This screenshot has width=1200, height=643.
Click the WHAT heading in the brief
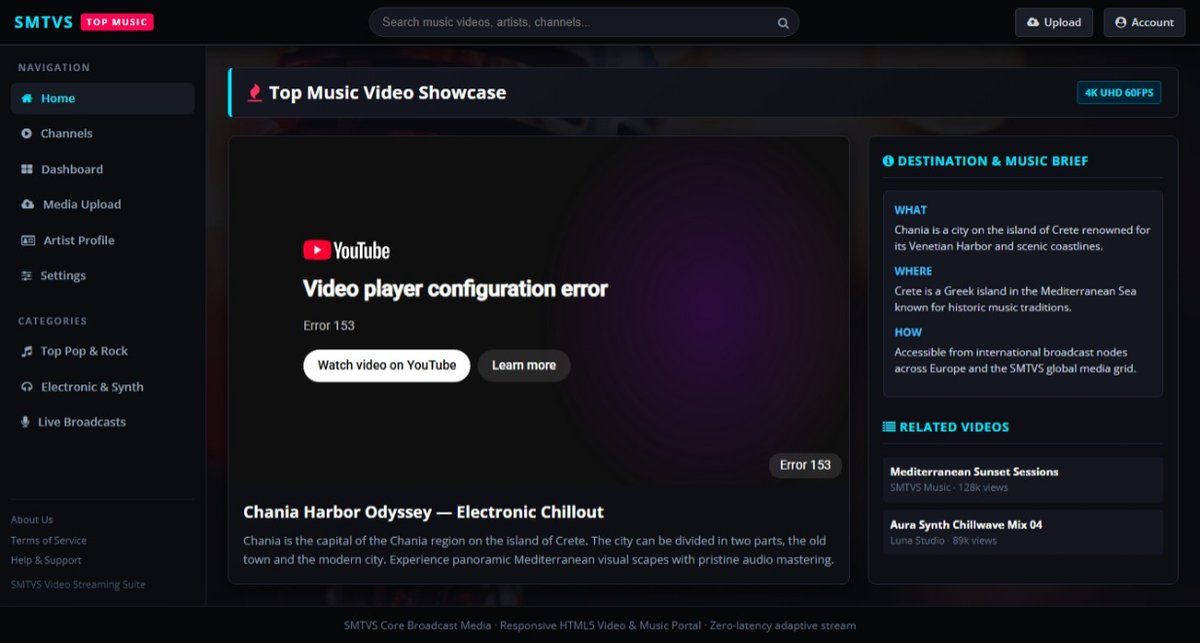coord(911,210)
